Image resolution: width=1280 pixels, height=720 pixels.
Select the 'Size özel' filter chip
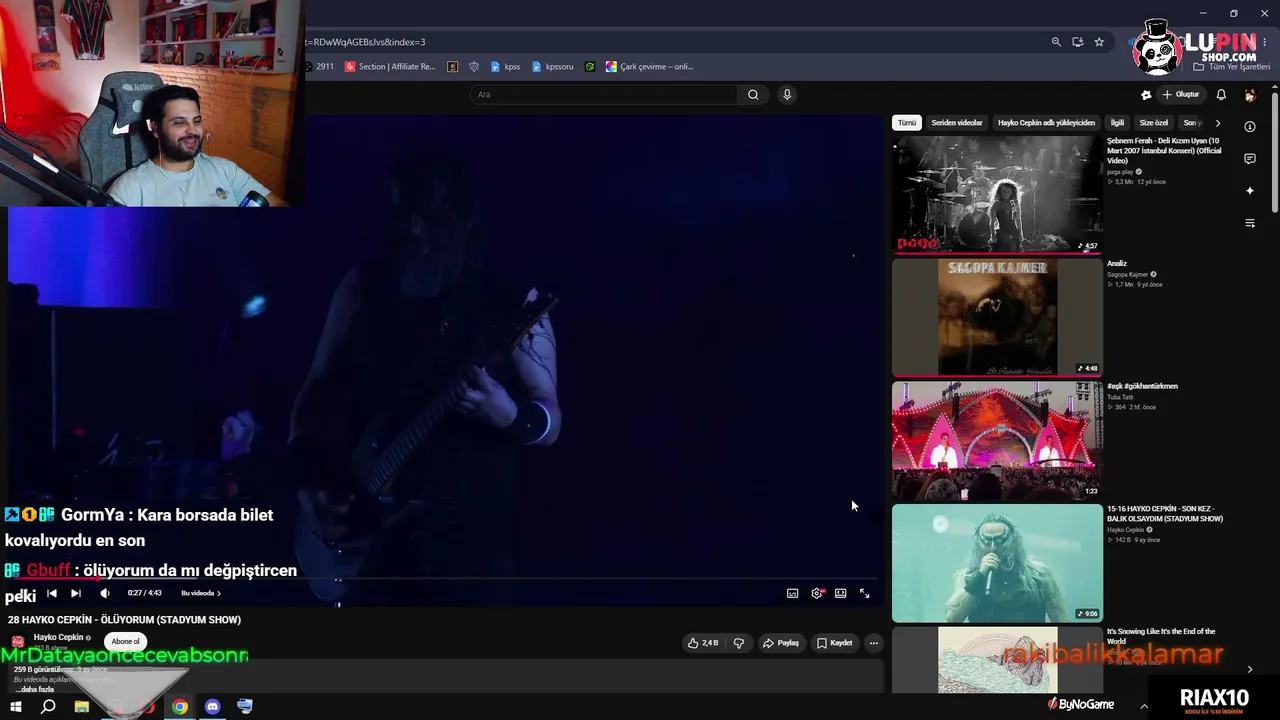point(1154,123)
